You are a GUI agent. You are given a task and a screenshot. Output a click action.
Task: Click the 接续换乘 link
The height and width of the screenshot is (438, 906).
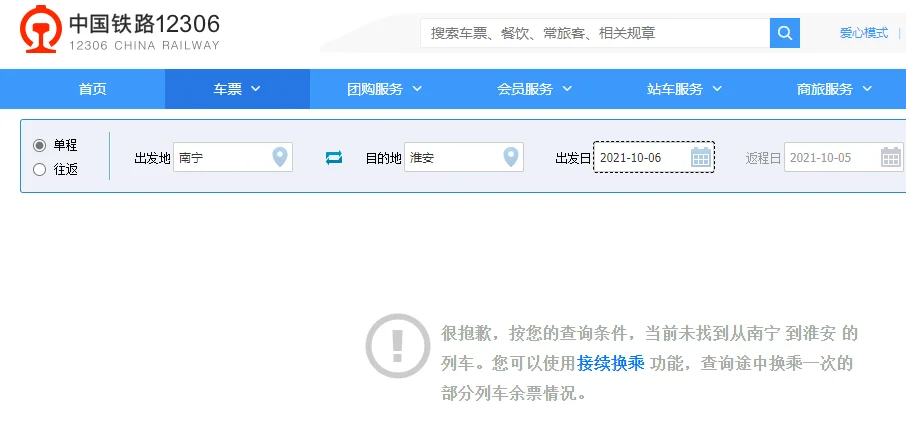[610, 363]
